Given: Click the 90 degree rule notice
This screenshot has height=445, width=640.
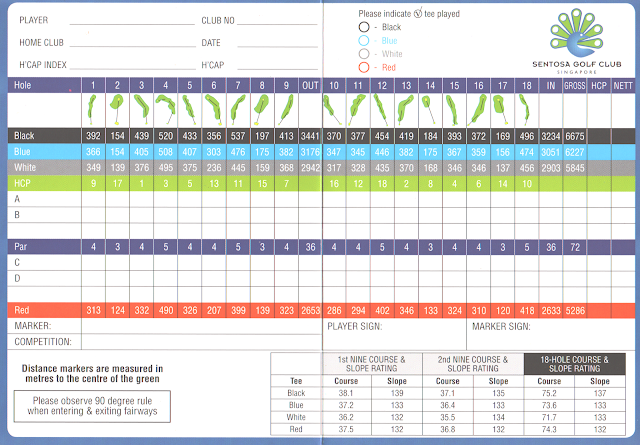Looking at the screenshot, I should pyautogui.click(x=92, y=406).
